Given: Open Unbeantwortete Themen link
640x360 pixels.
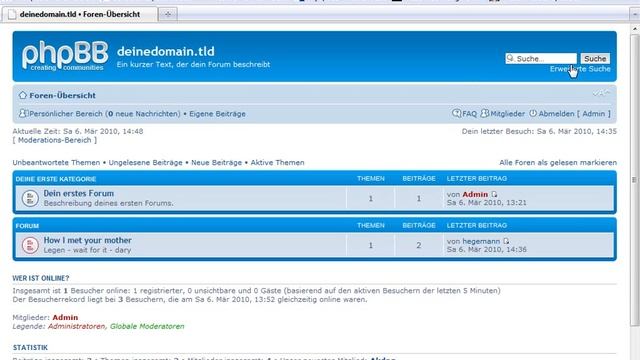Looking at the screenshot, I should tap(56, 162).
